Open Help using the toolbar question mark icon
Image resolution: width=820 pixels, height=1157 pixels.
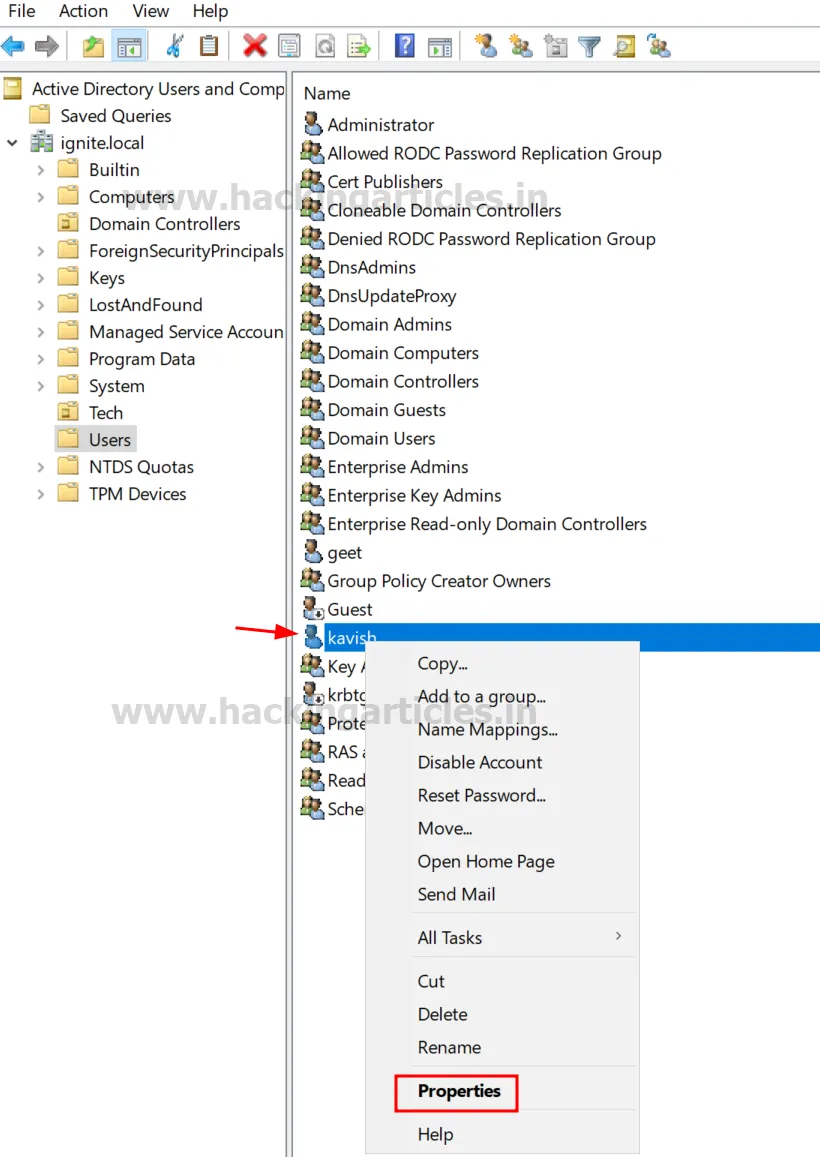[x=404, y=45]
